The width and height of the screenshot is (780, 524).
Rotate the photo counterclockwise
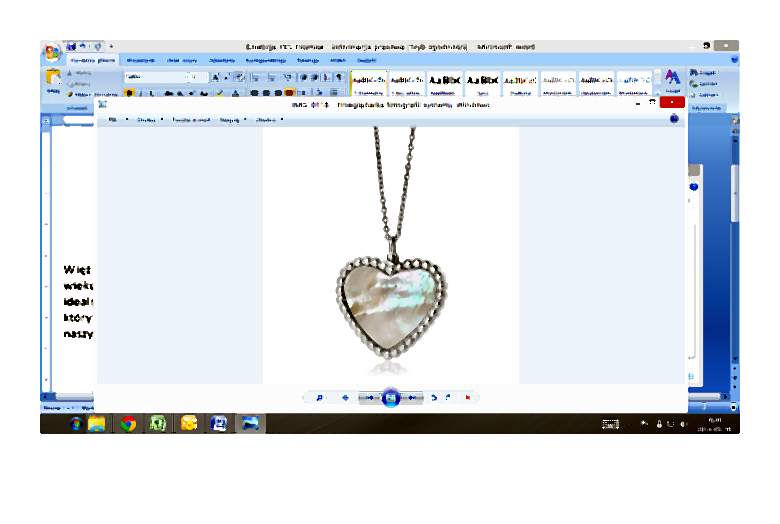pos(434,398)
